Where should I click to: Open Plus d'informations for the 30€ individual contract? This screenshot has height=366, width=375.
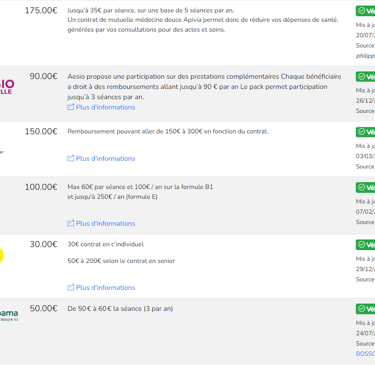pyautogui.click(x=105, y=288)
